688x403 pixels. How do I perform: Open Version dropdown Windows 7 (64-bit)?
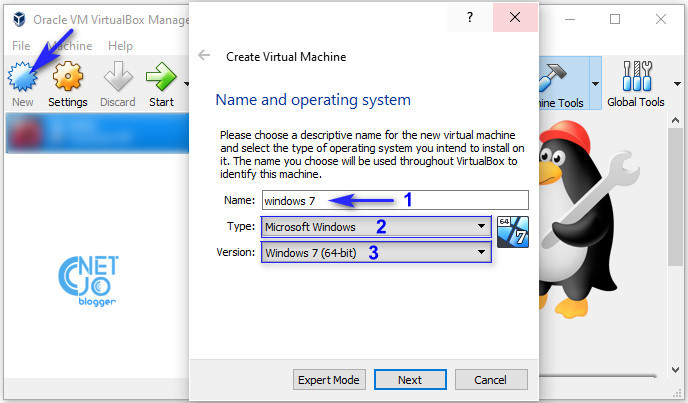point(376,252)
